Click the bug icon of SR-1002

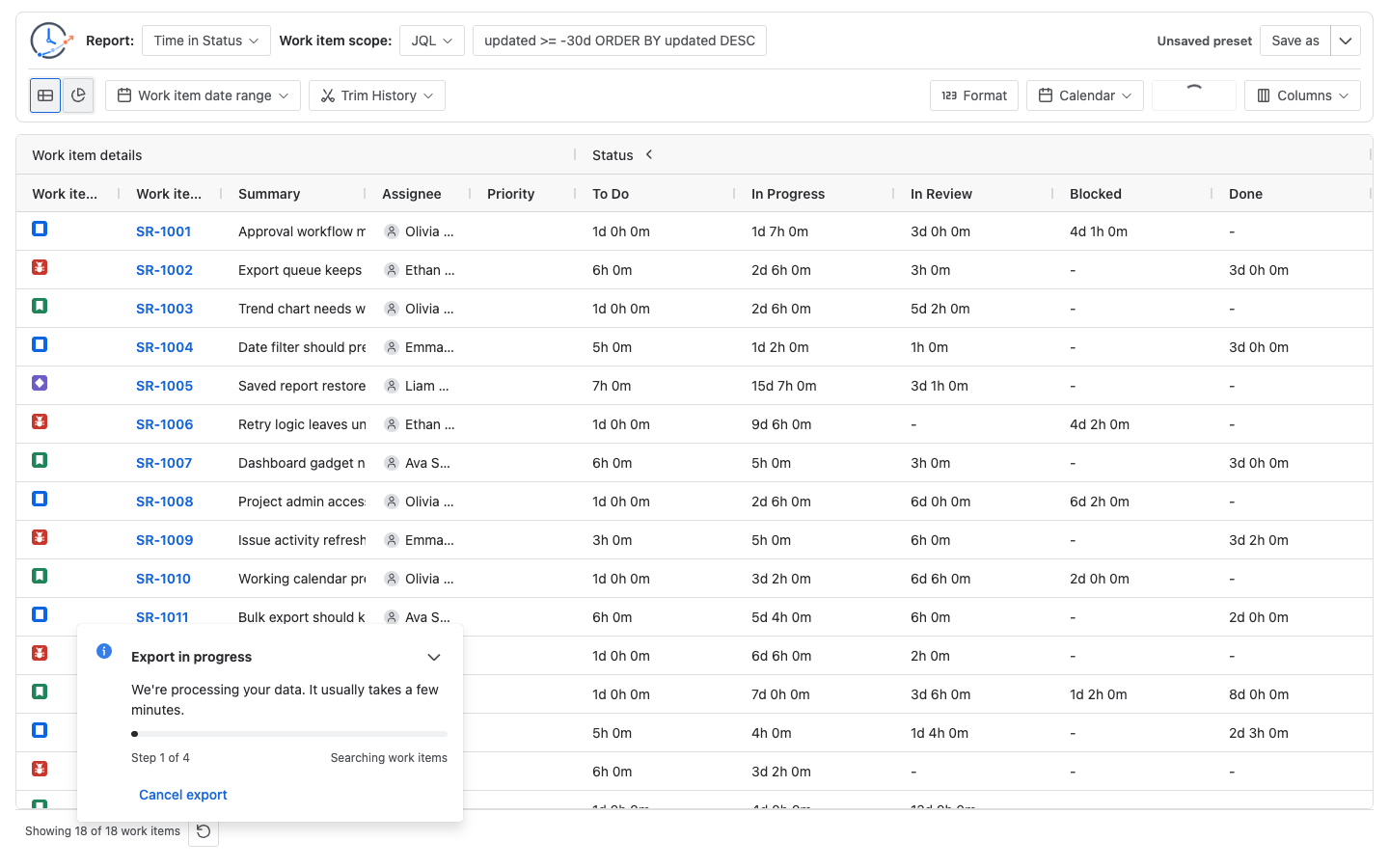click(40, 267)
